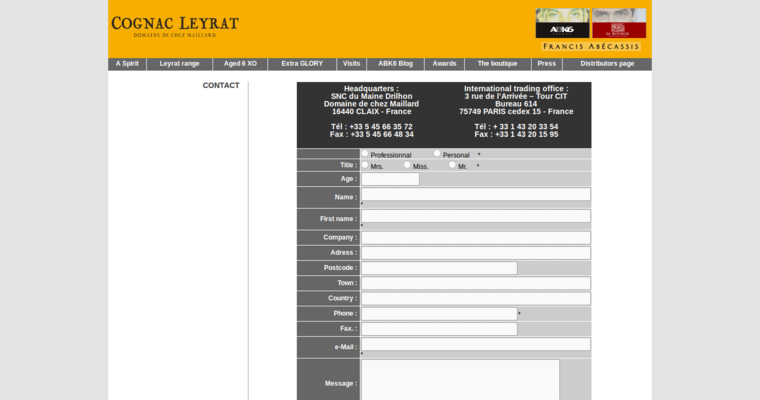Visit the ABK6 Blog link
Viewport: 760px width, 400px height.
pos(396,64)
